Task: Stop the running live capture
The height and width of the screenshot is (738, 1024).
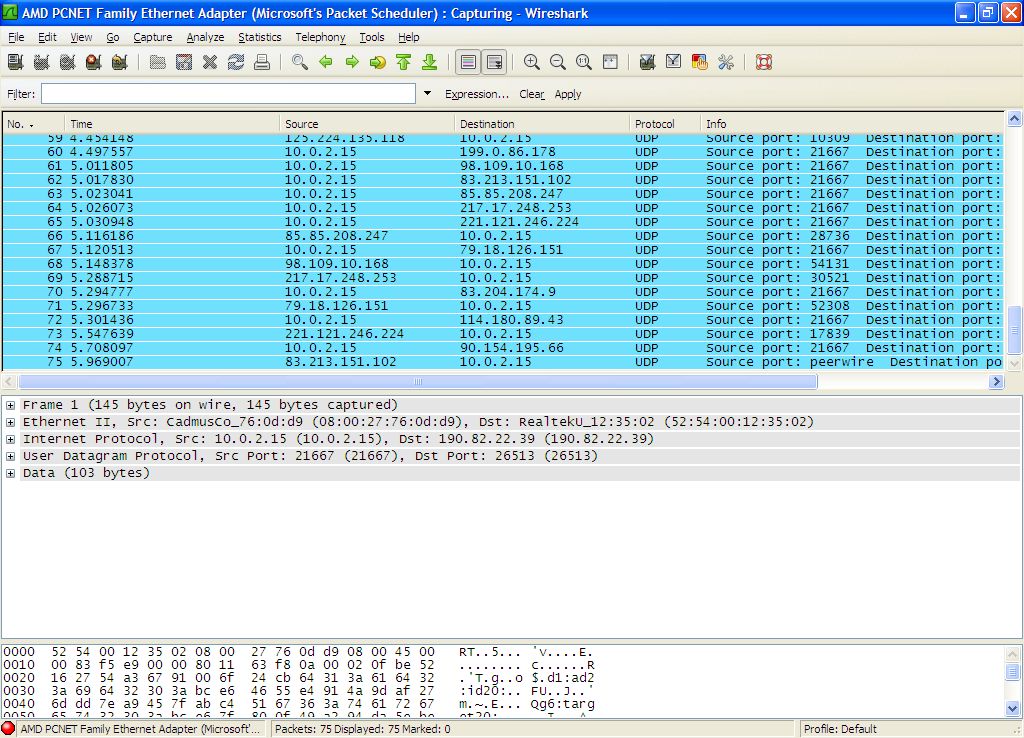Action: (x=93, y=62)
